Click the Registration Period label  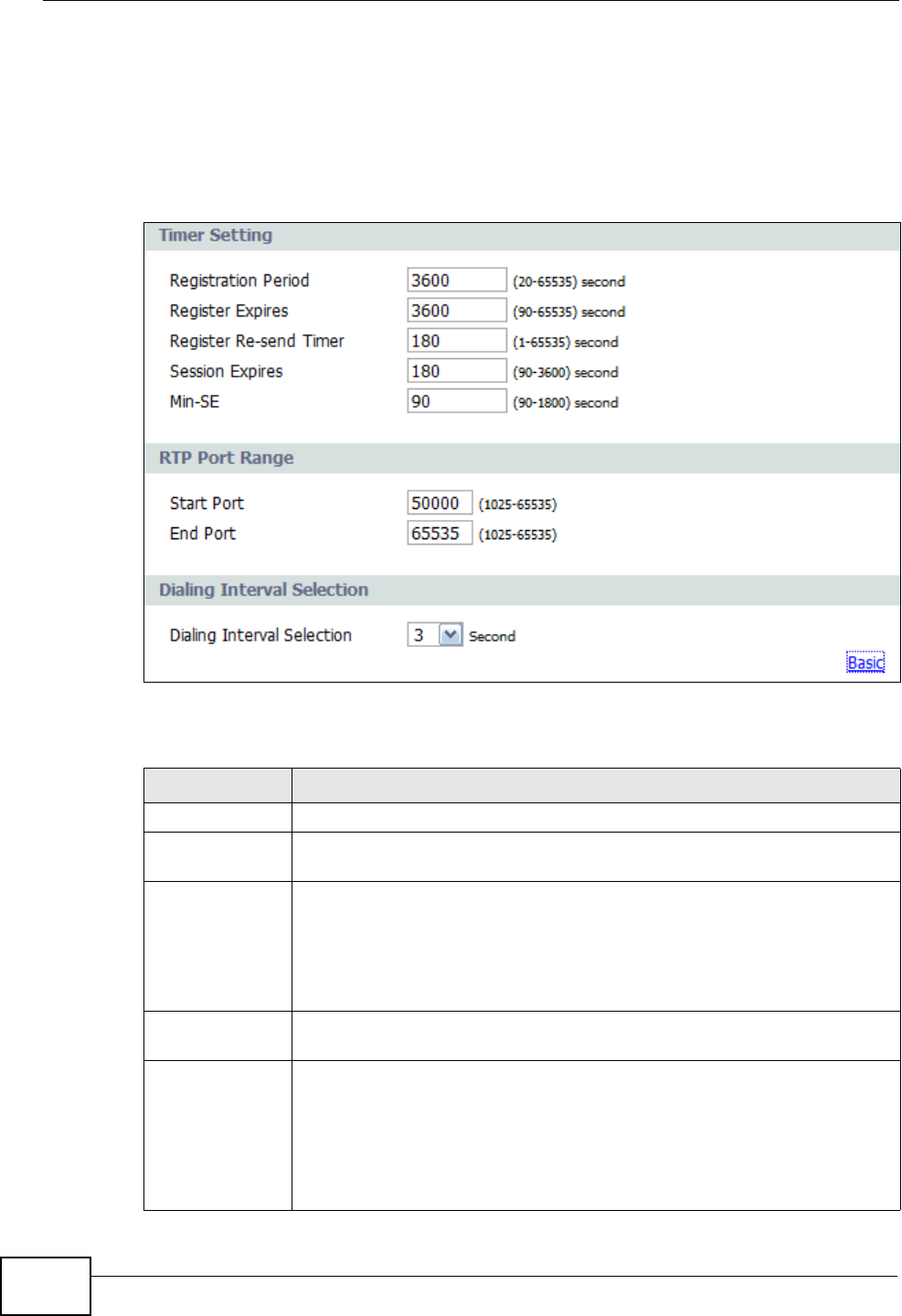click(x=239, y=281)
